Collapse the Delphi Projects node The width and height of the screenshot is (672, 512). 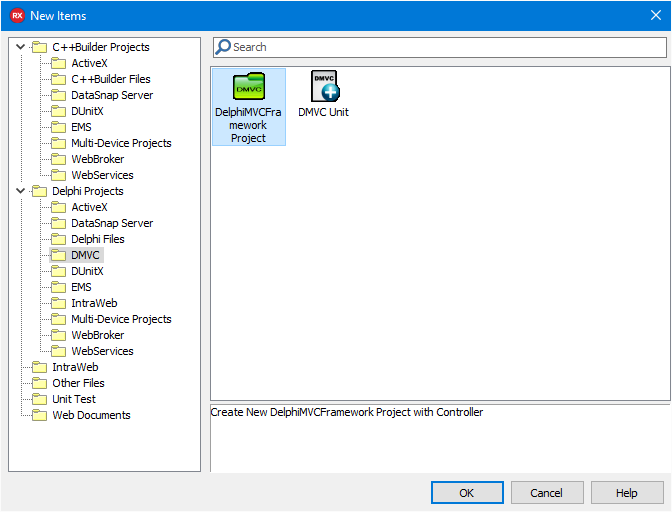pyautogui.click(x=20, y=191)
